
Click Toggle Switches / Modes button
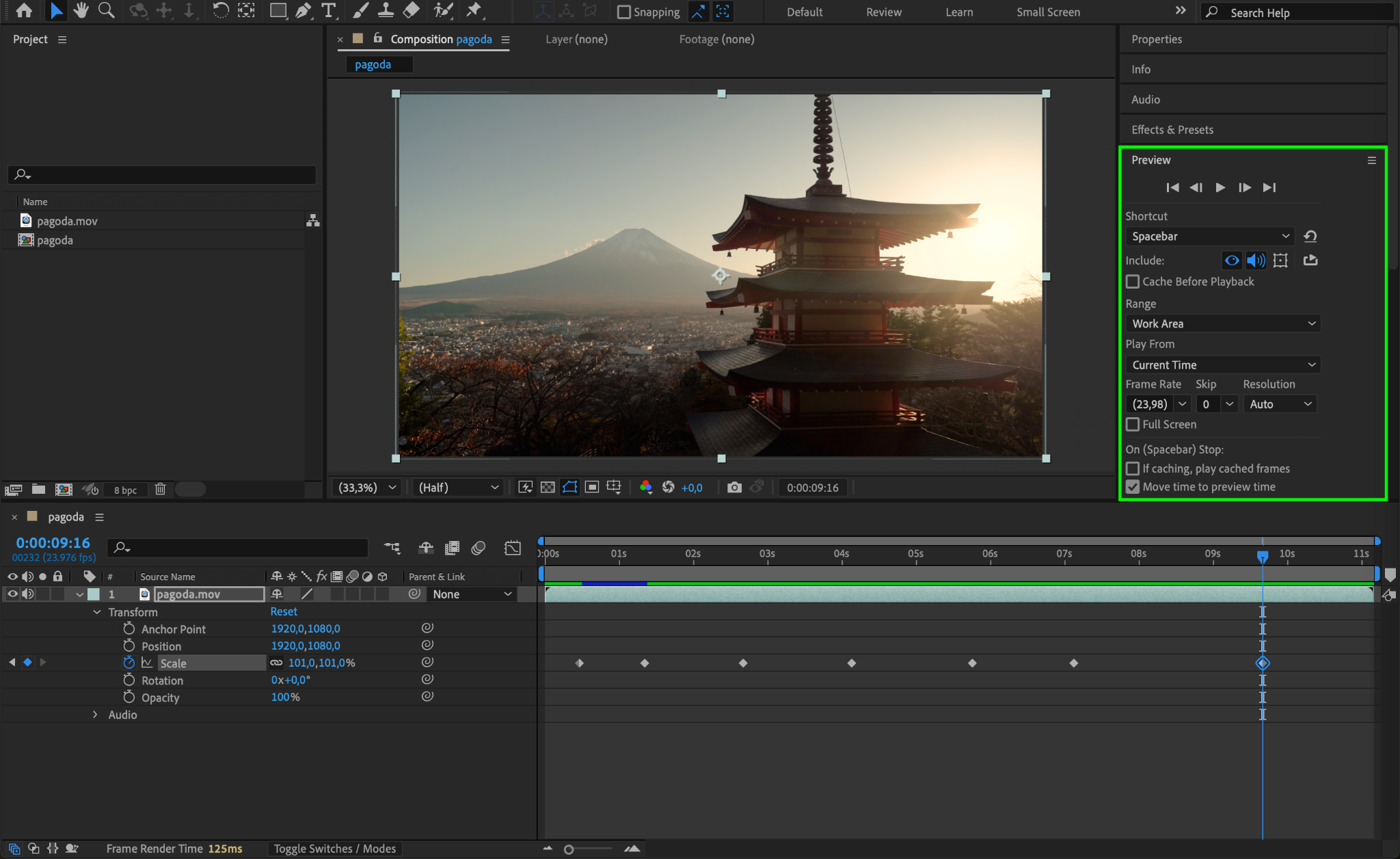tap(335, 849)
